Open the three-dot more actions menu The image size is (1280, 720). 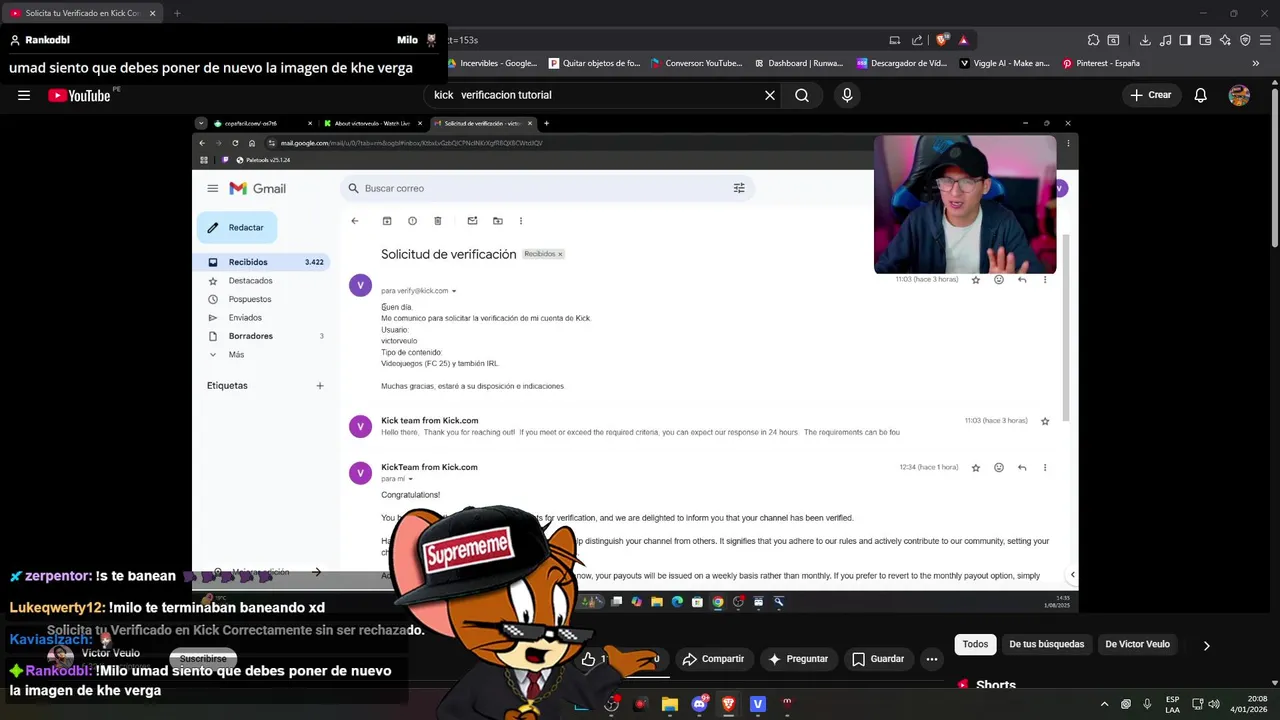point(932,659)
